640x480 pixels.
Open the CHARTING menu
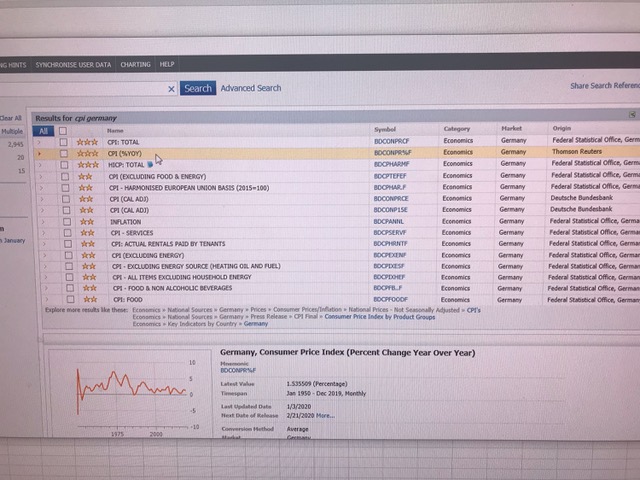[135, 64]
